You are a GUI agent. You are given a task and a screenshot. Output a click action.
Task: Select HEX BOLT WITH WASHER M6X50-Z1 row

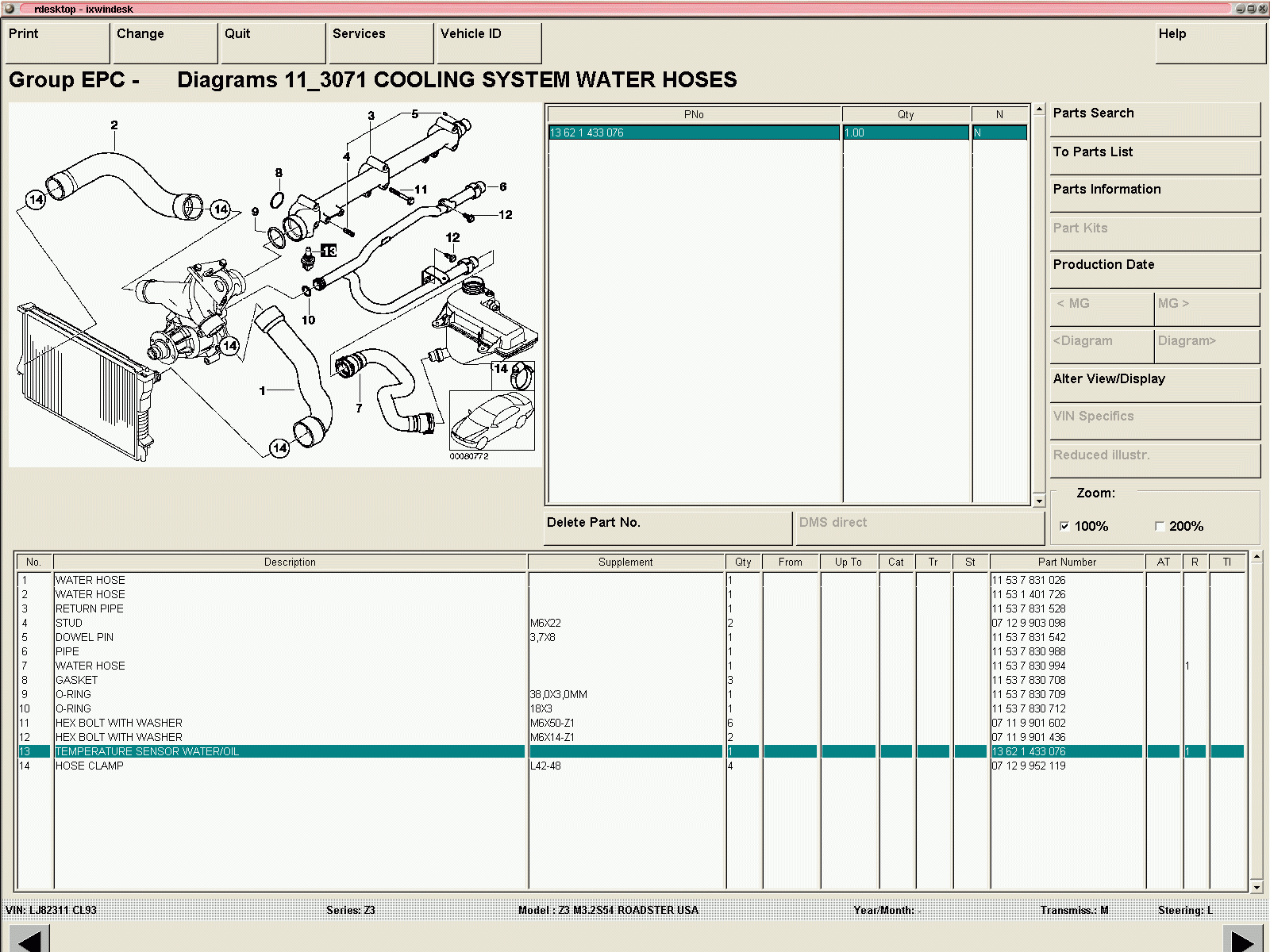tap(631, 723)
